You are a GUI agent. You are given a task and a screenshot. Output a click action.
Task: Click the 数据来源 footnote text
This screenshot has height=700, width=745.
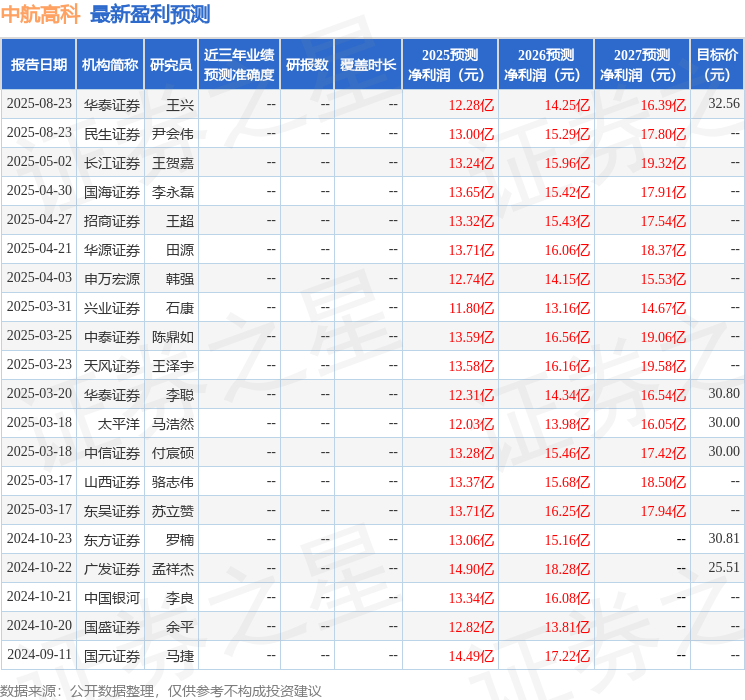(161, 690)
